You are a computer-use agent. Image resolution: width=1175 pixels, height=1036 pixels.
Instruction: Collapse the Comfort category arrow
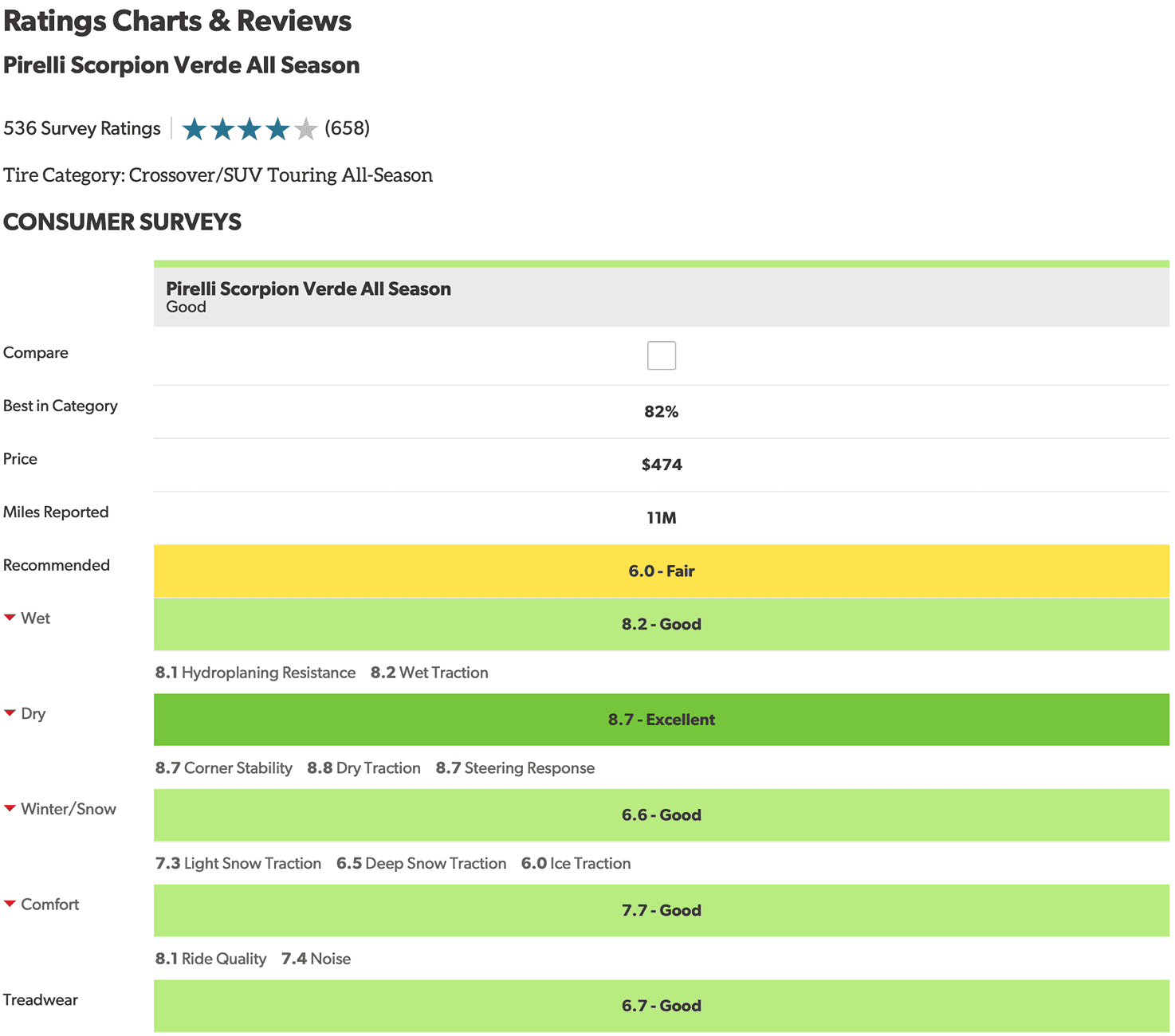coord(10,905)
